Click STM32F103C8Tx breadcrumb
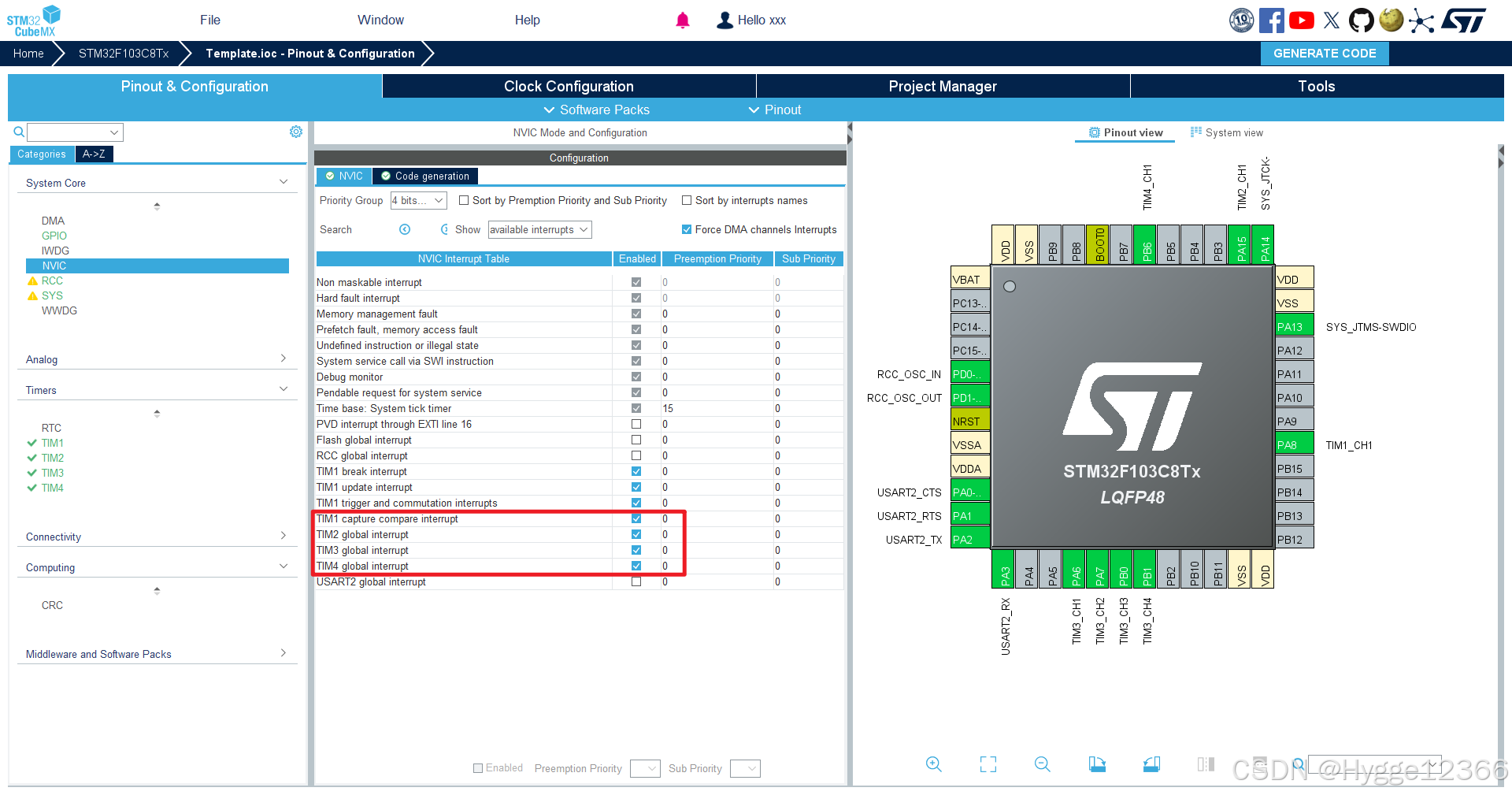This screenshot has height=795, width=1512. coord(124,54)
